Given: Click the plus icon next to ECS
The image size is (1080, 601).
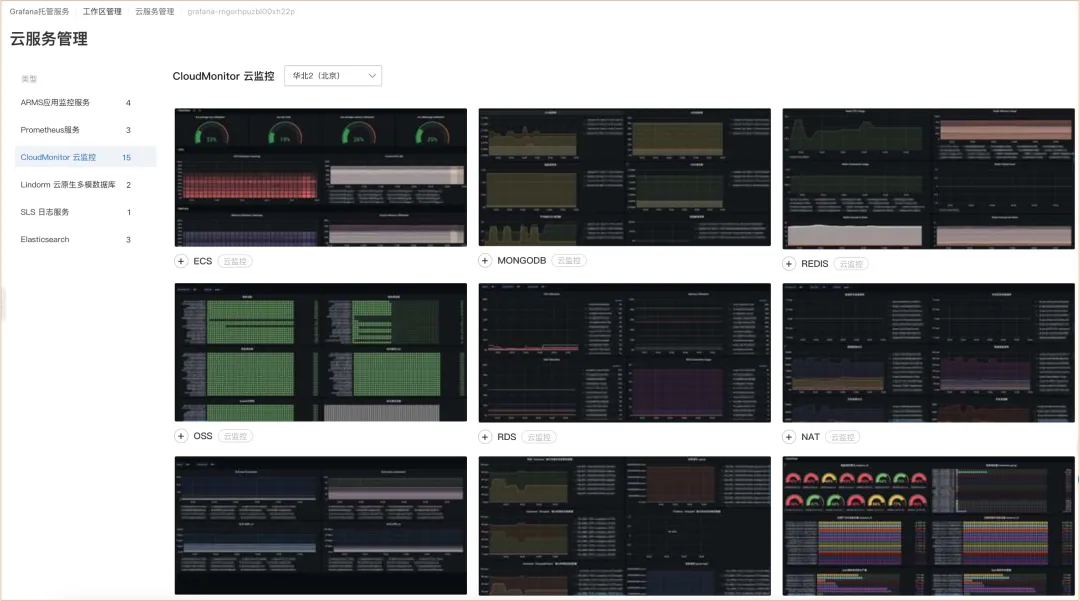Looking at the screenshot, I should [180, 262].
